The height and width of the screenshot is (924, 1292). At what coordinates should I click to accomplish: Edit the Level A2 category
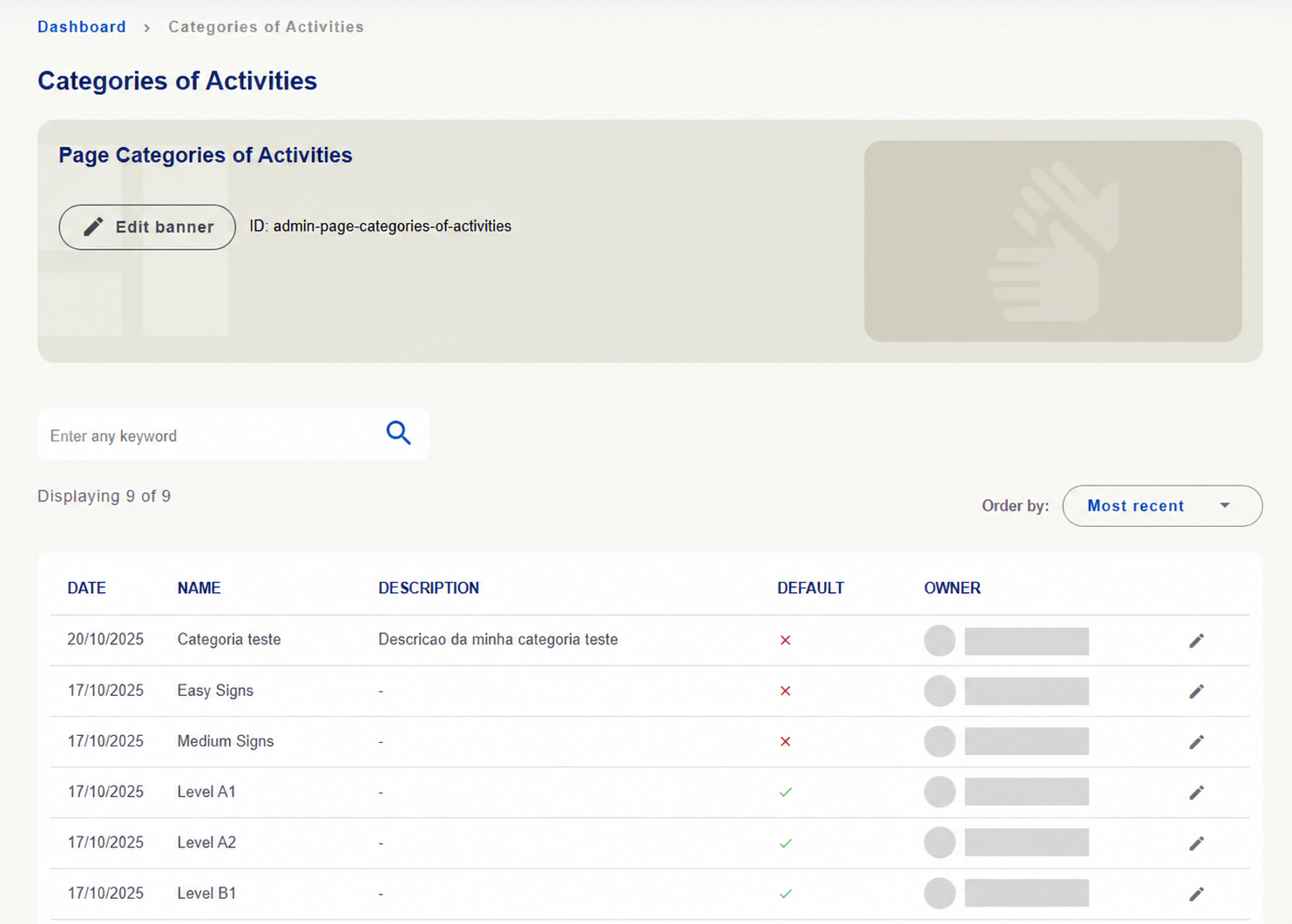tap(1196, 843)
